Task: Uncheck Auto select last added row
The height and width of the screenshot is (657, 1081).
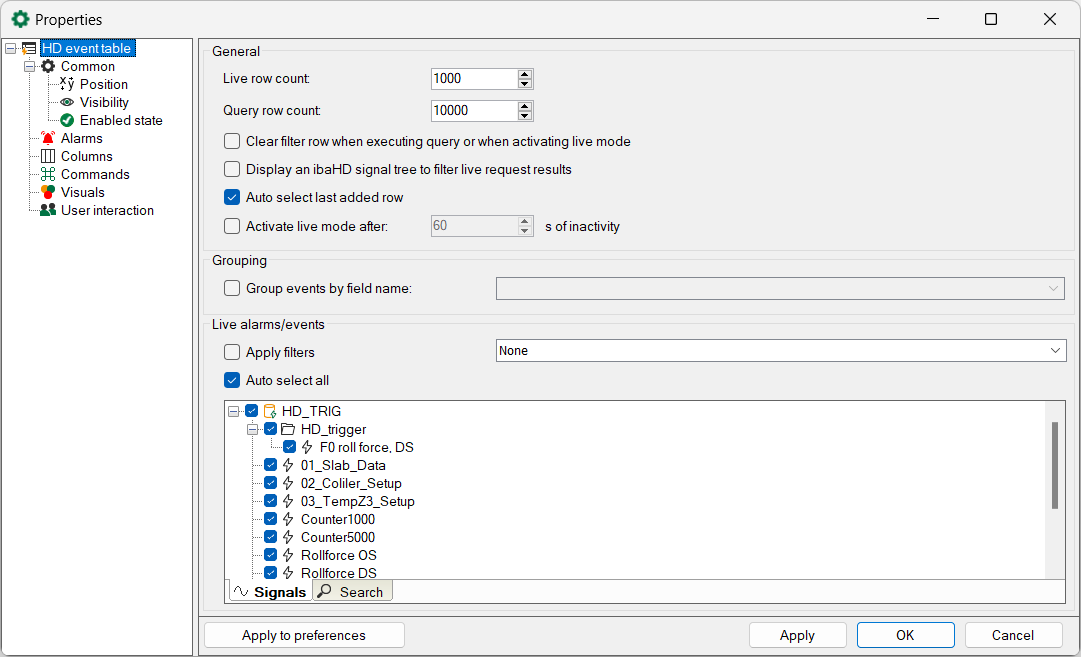Action: coord(232,197)
